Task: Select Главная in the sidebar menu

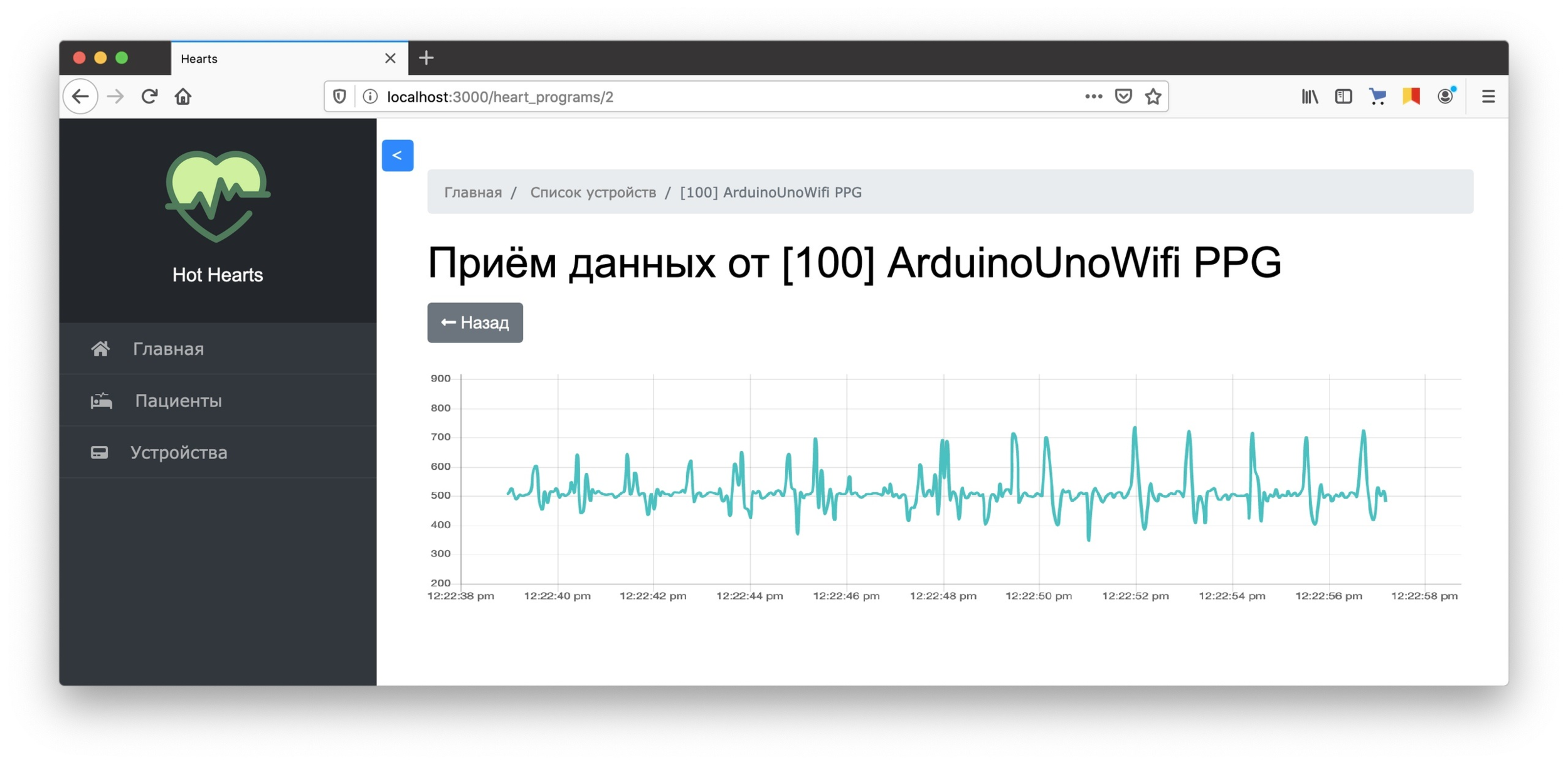Action: pos(168,349)
